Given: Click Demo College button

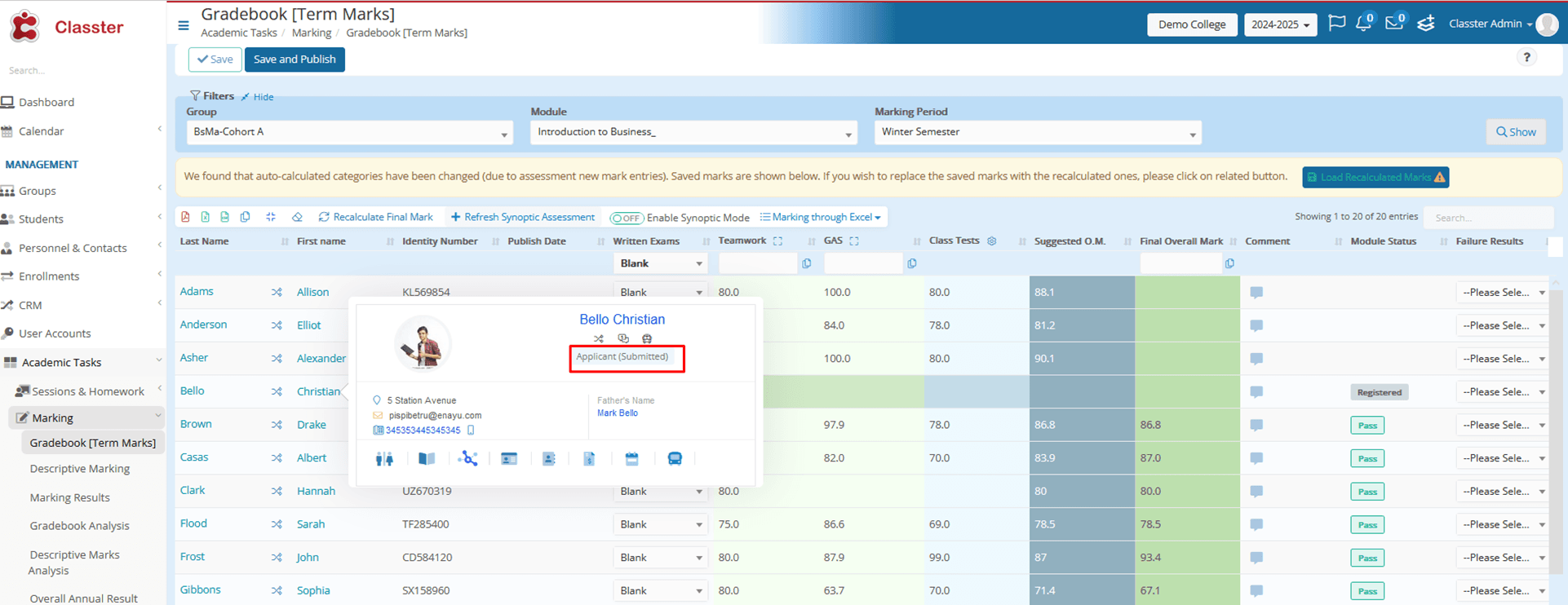Looking at the screenshot, I should [x=1192, y=24].
